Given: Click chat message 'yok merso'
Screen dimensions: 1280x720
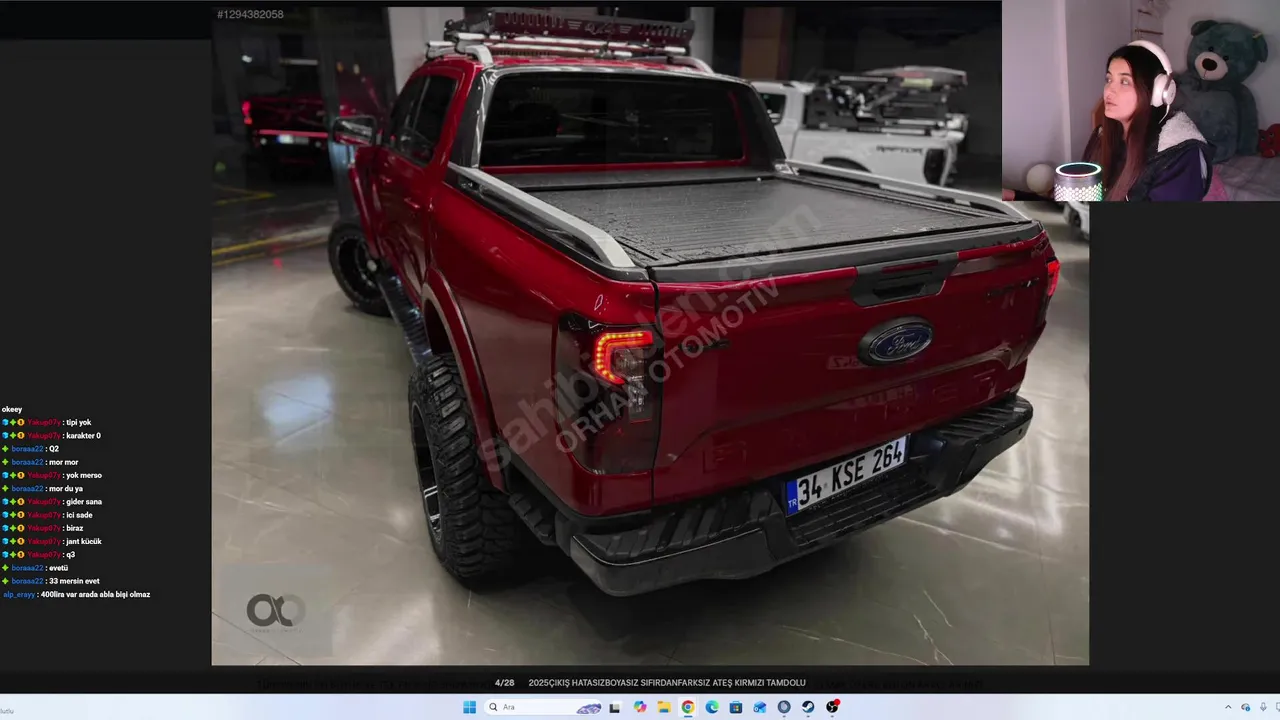Looking at the screenshot, I should pos(84,476).
